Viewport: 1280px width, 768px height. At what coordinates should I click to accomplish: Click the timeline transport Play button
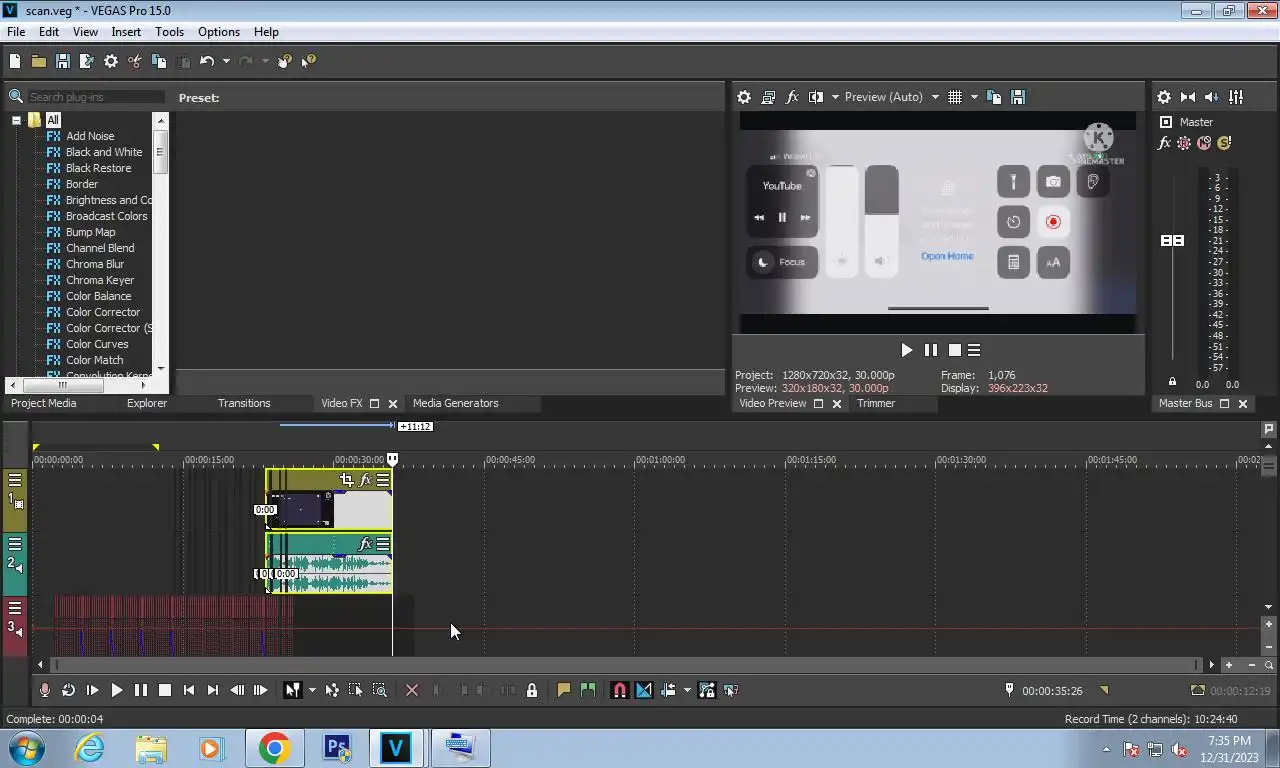tap(116, 690)
